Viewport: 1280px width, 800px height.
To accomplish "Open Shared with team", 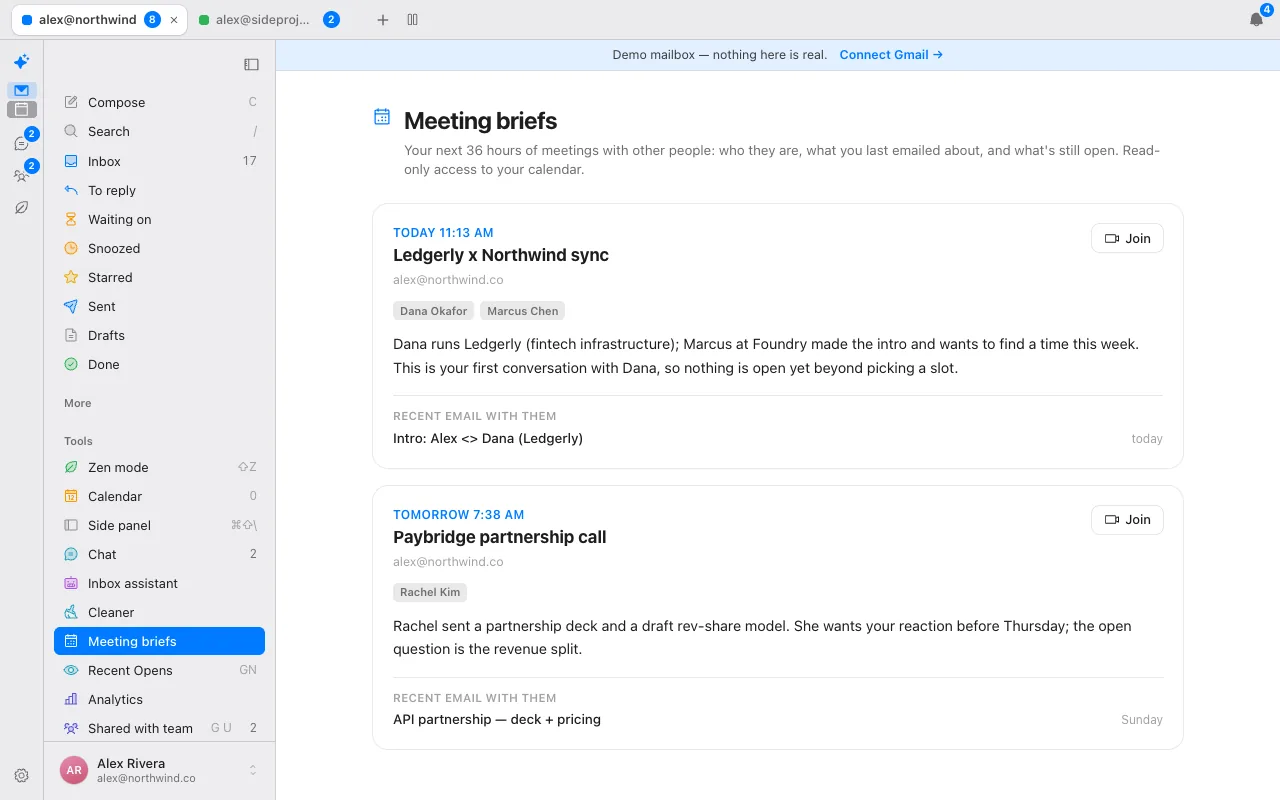I will tap(160, 728).
